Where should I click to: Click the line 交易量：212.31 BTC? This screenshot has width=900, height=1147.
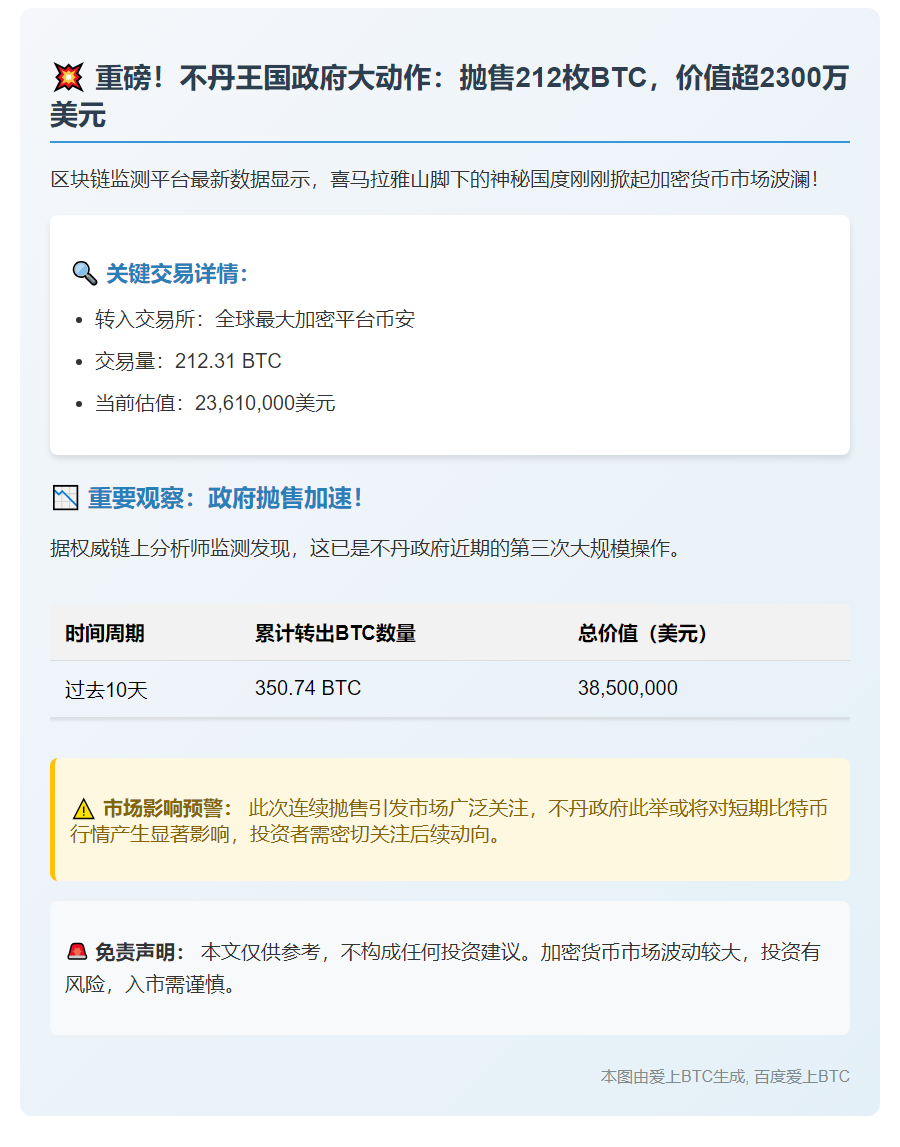click(x=188, y=361)
